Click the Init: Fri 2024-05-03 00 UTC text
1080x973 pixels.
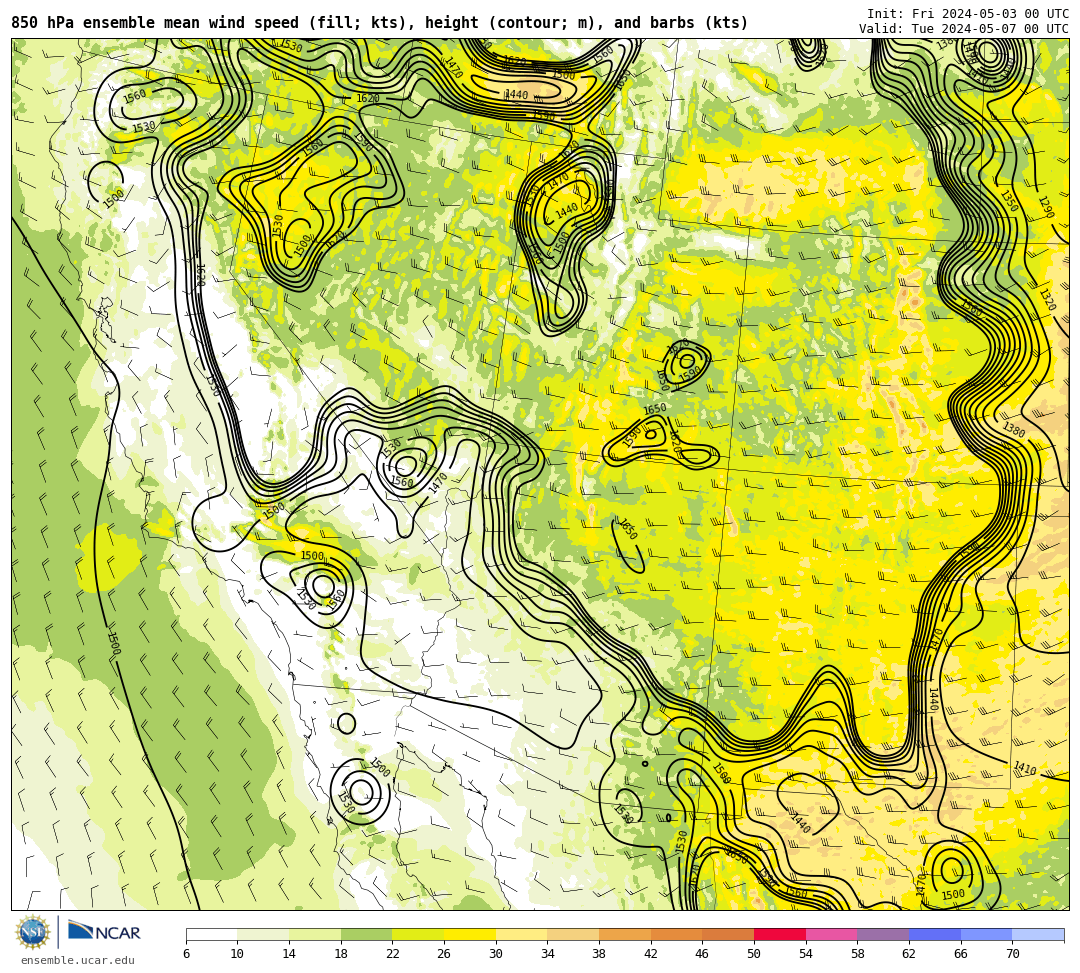(968, 14)
